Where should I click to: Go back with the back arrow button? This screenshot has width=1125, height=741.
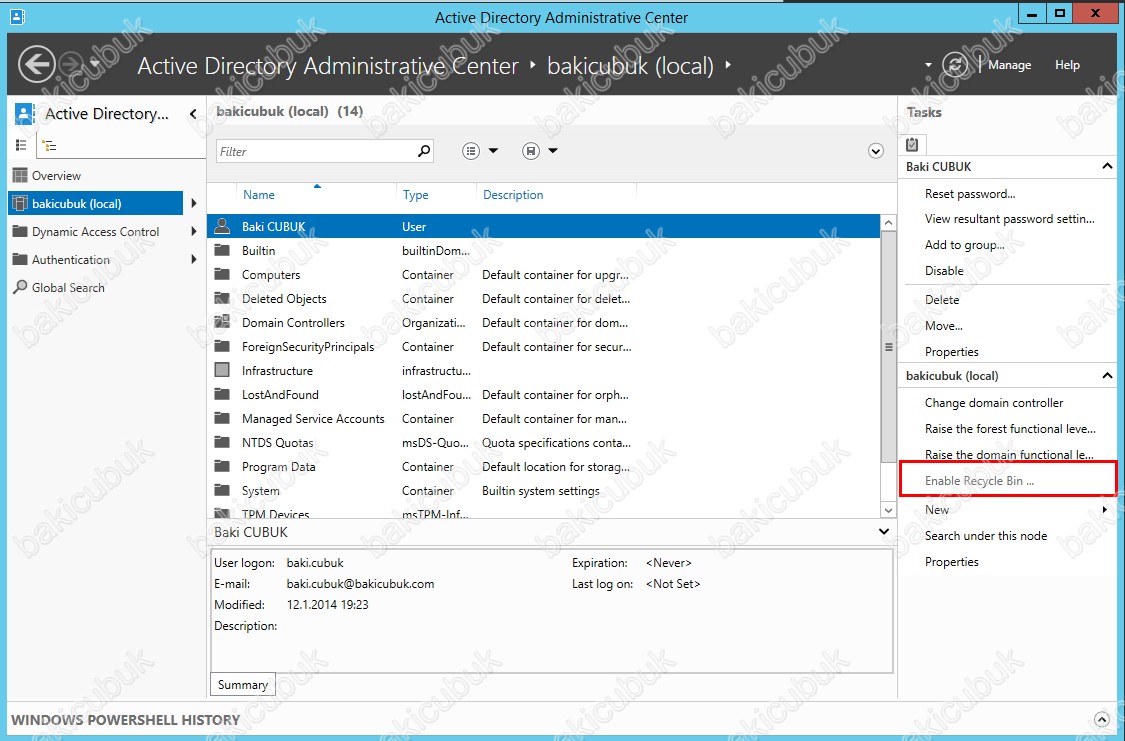pyautogui.click(x=37, y=65)
